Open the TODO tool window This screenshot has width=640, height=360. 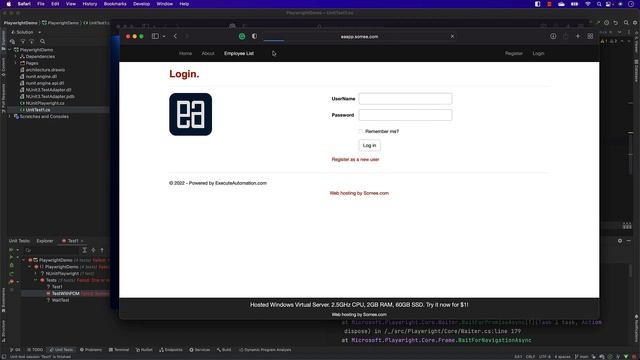pos(35,350)
